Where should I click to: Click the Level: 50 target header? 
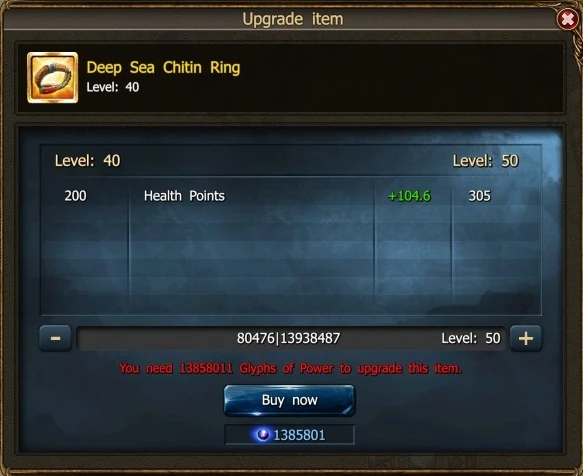coord(485,161)
